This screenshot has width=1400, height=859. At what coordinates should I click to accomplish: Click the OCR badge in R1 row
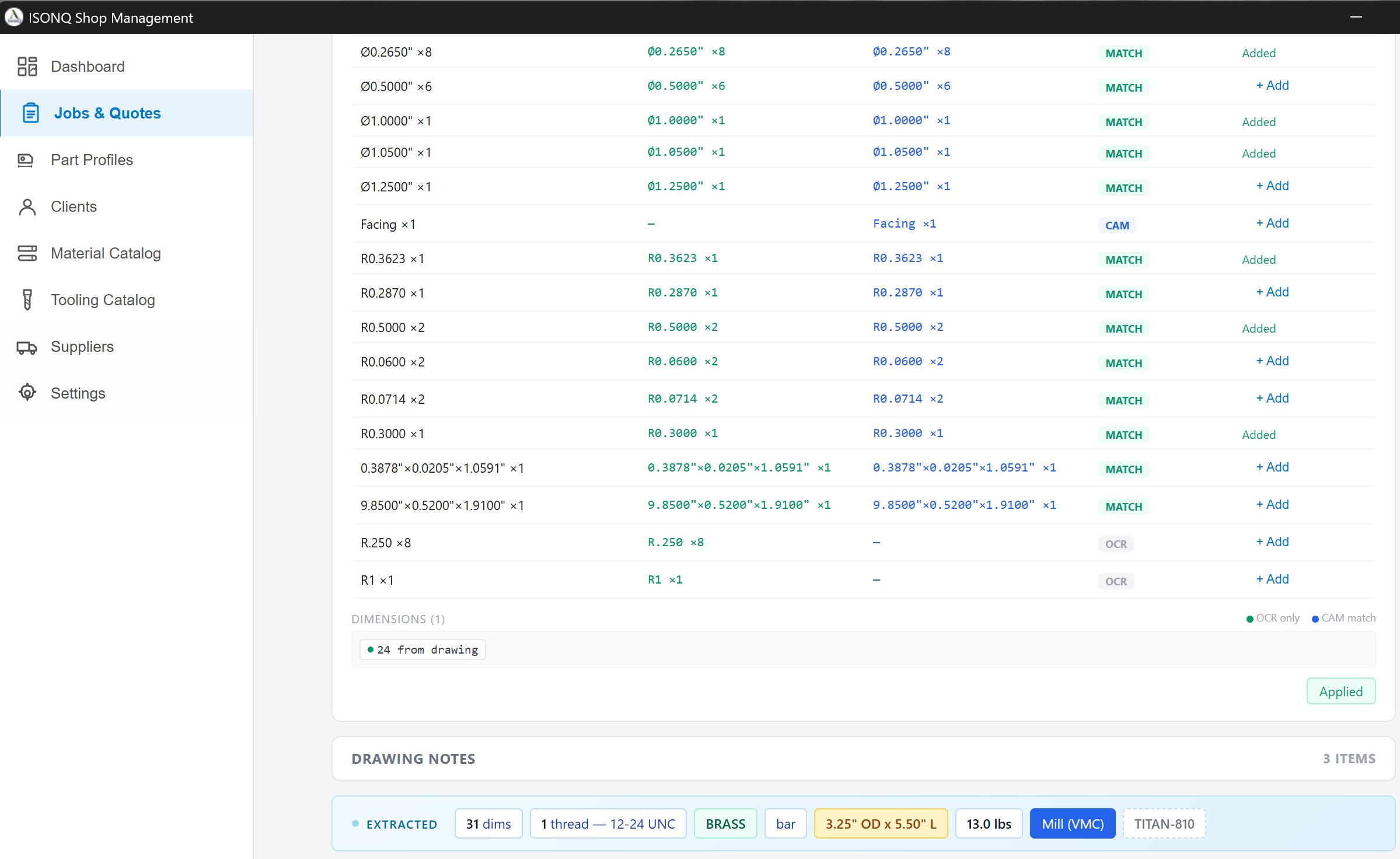click(x=1116, y=582)
